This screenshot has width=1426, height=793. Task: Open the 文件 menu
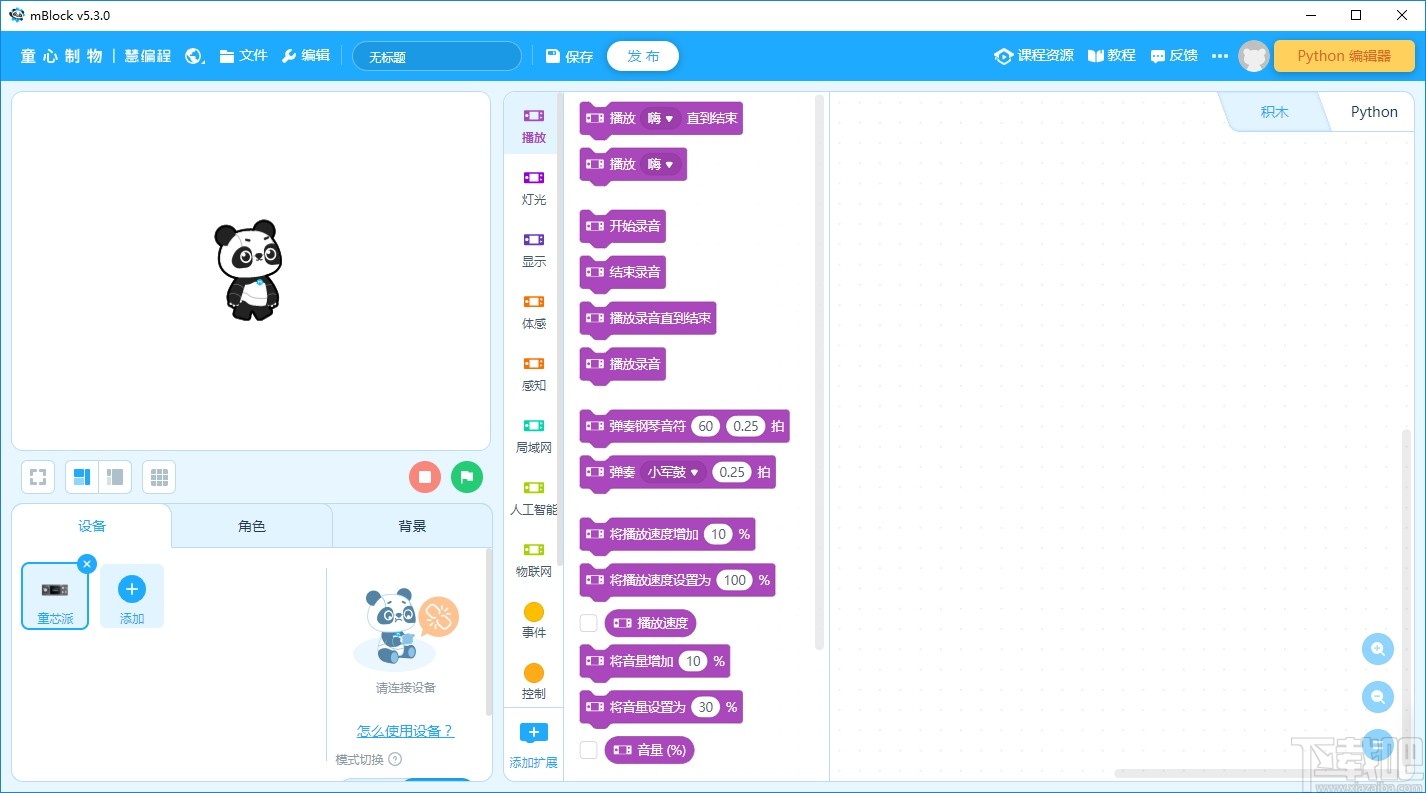point(243,56)
